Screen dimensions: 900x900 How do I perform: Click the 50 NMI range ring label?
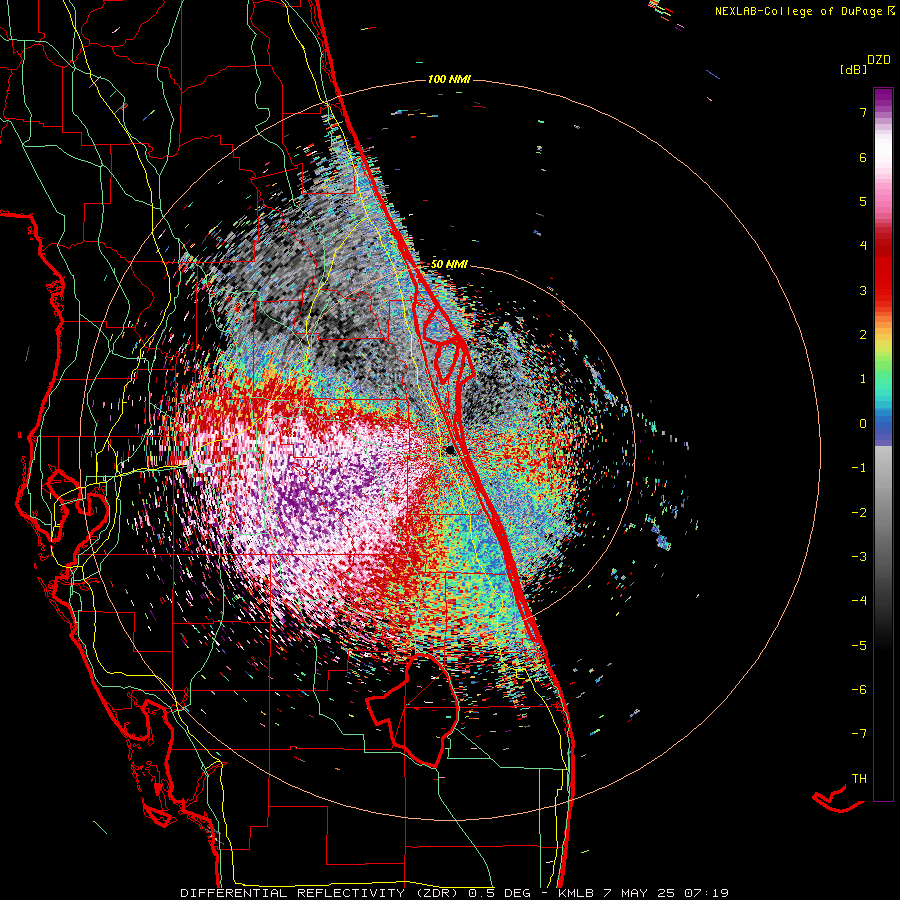coord(449,264)
